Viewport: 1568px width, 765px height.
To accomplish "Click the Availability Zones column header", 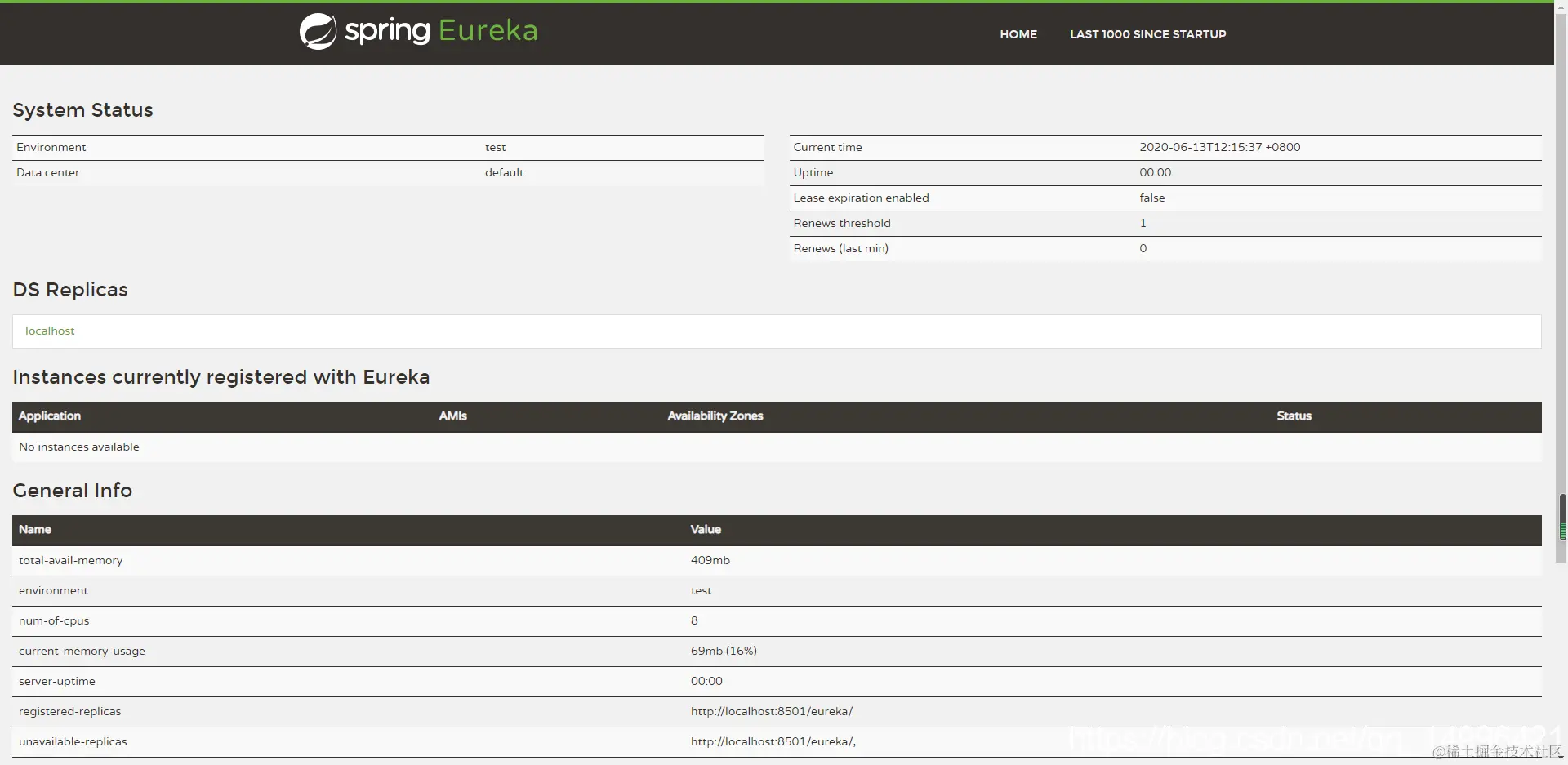I will [x=715, y=416].
